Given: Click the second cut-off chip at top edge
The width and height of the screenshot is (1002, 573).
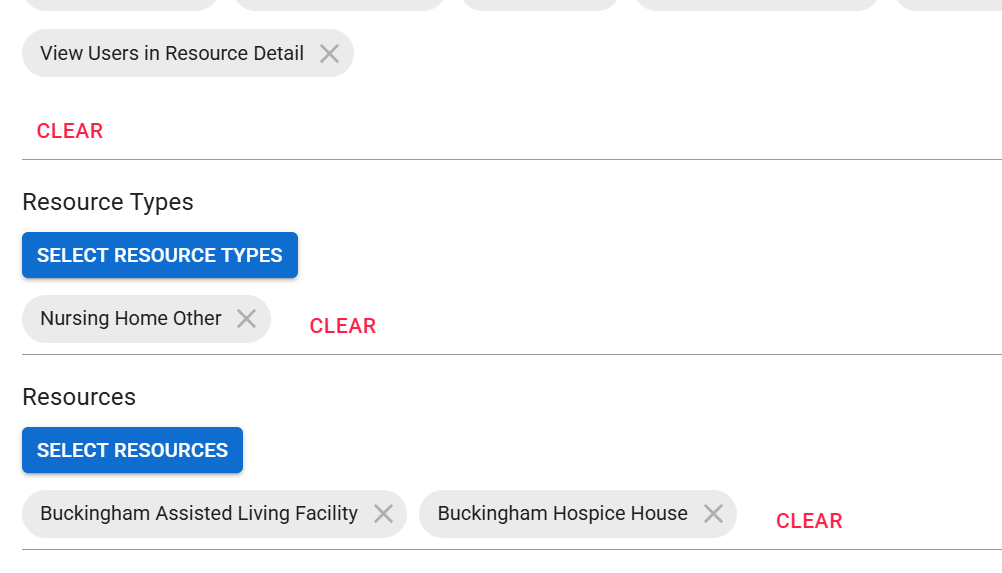Looking at the screenshot, I should tap(339, 4).
